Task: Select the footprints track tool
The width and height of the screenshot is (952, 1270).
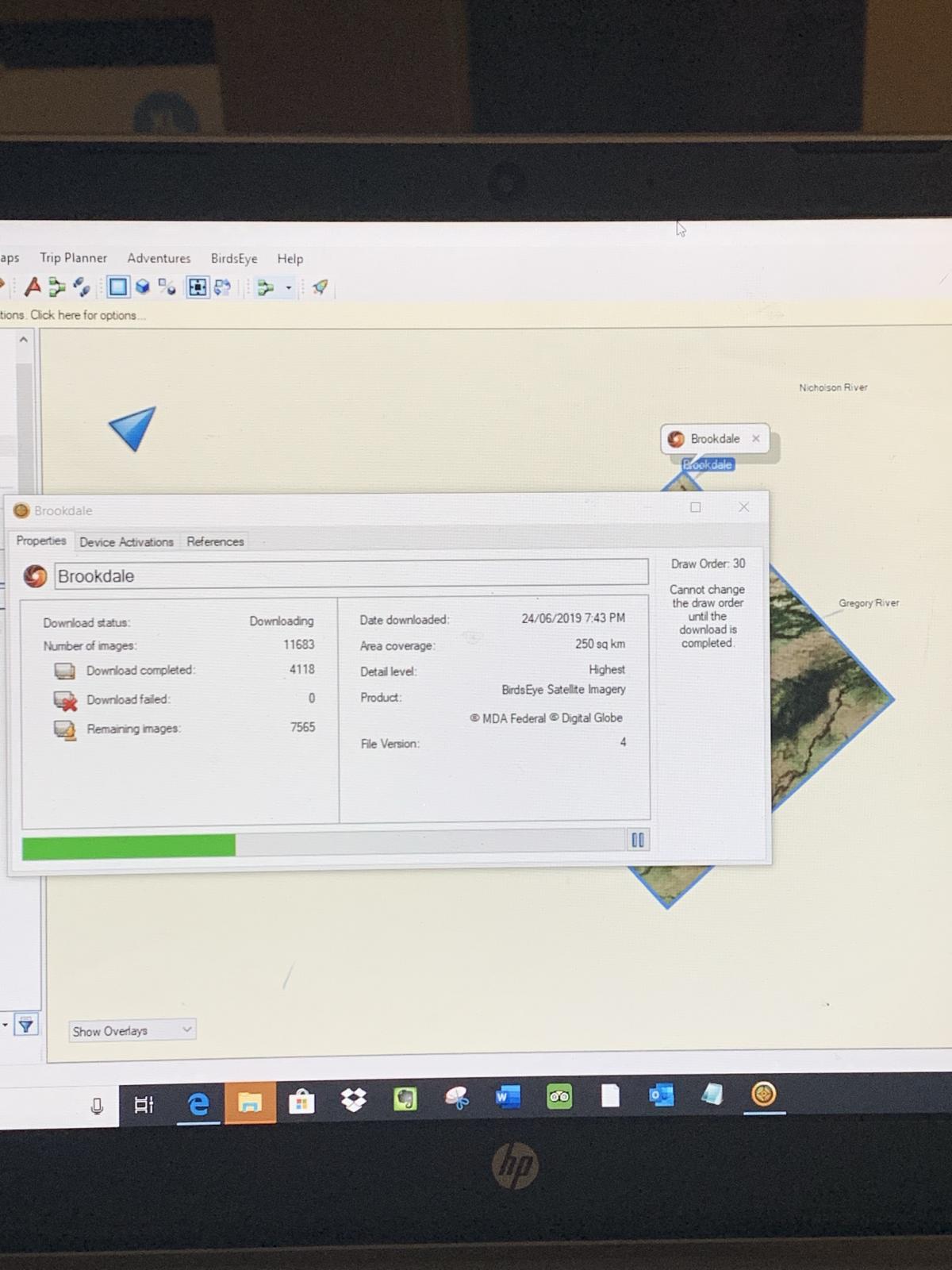Action: pyautogui.click(x=81, y=287)
